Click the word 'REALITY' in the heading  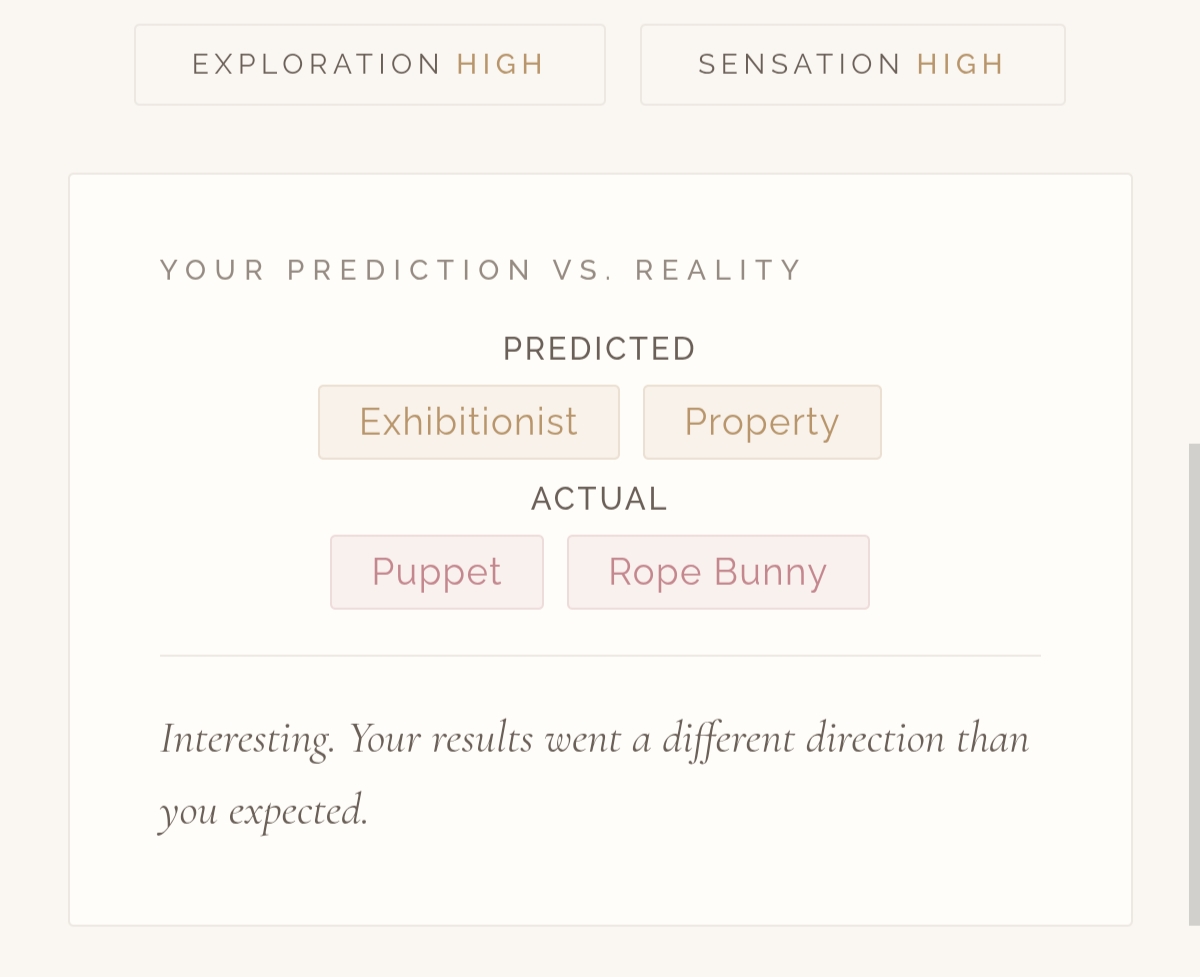(719, 270)
